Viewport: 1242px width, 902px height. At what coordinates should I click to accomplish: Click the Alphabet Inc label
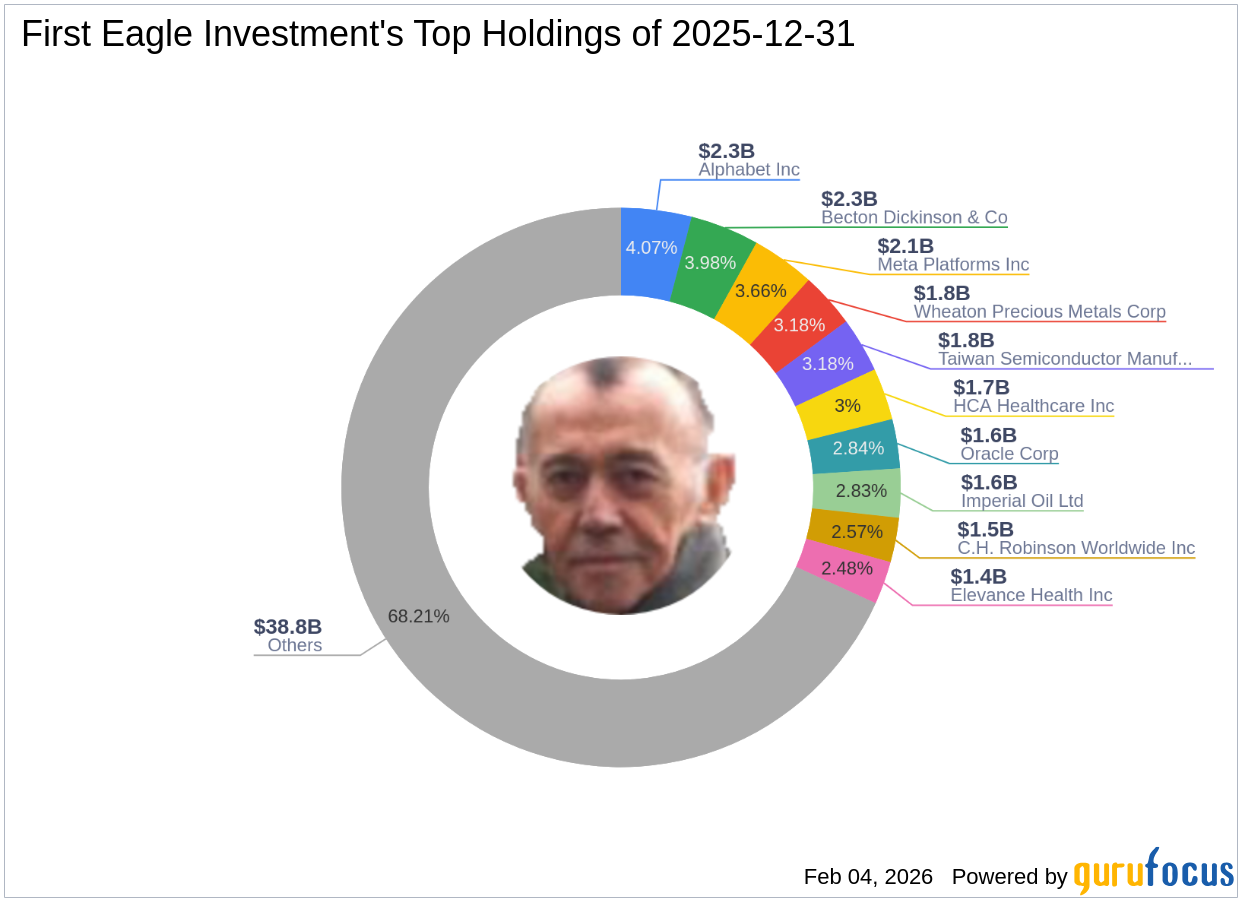pos(749,170)
